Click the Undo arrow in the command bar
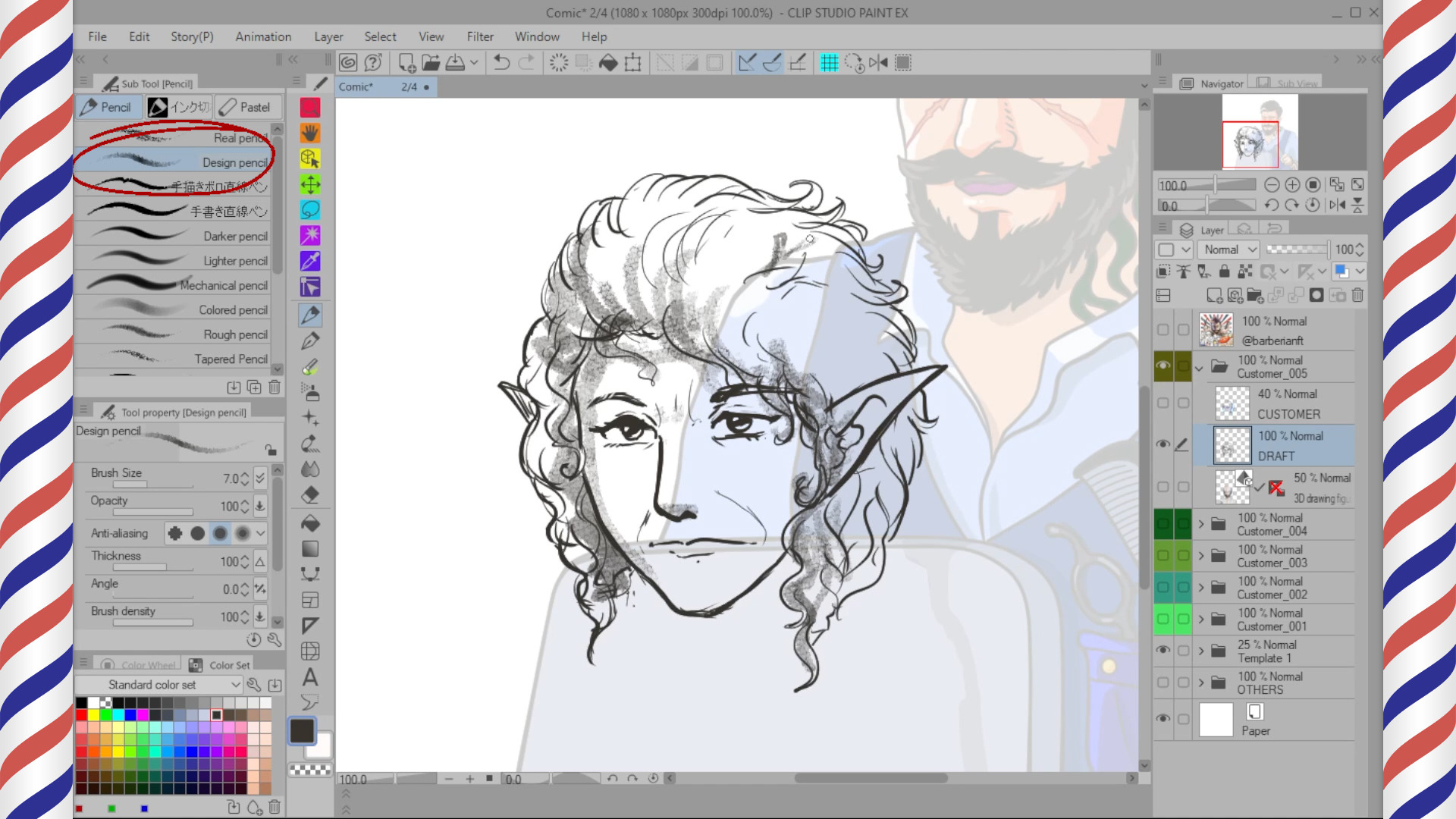The image size is (1456, 819). point(501,63)
